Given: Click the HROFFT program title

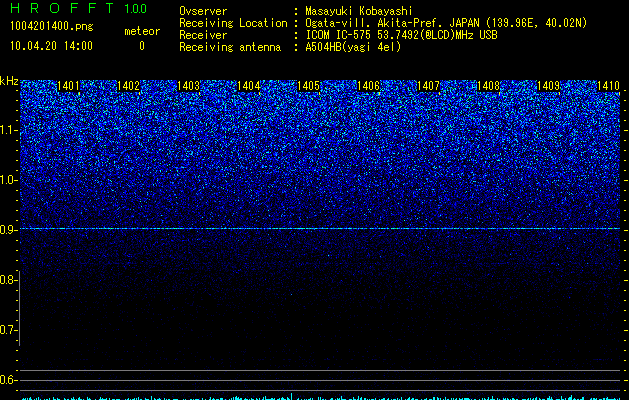Looking at the screenshot, I should 62,8.
